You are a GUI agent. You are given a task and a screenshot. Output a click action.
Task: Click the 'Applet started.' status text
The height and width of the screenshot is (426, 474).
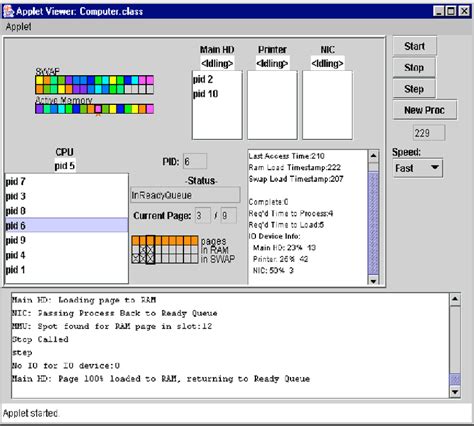pos(31,413)
